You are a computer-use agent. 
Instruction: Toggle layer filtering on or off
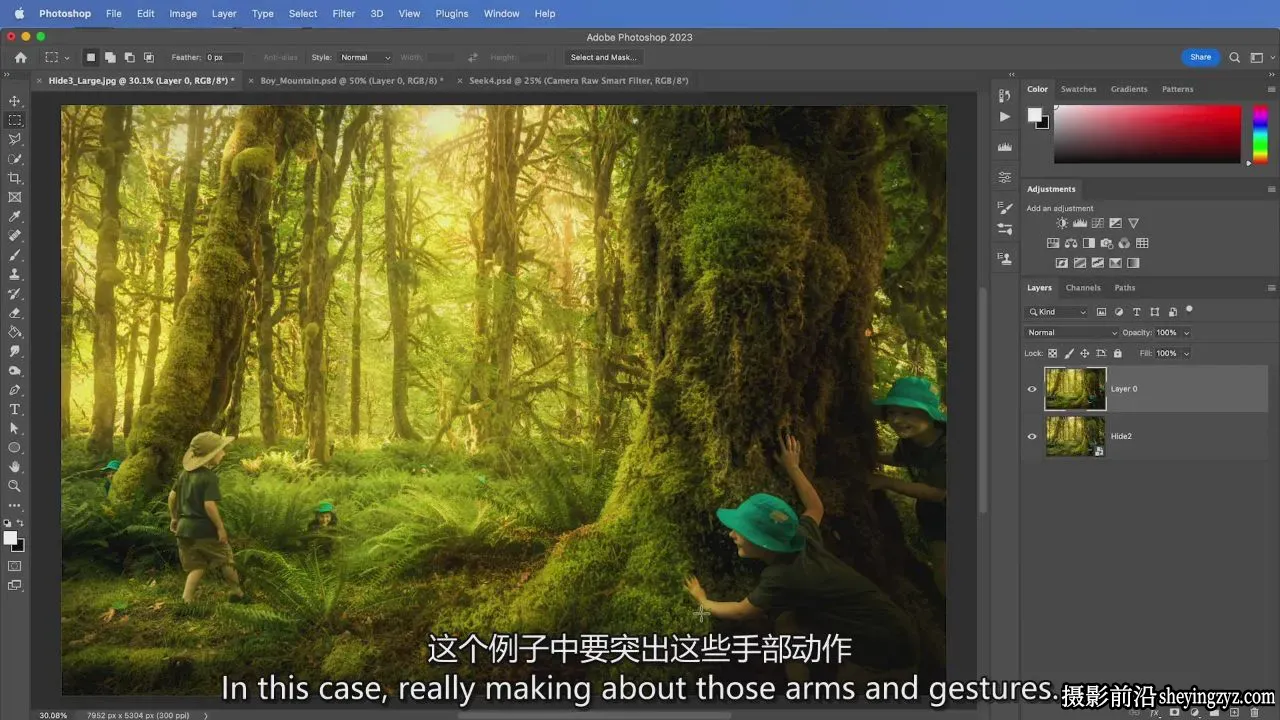[1189, 310]
